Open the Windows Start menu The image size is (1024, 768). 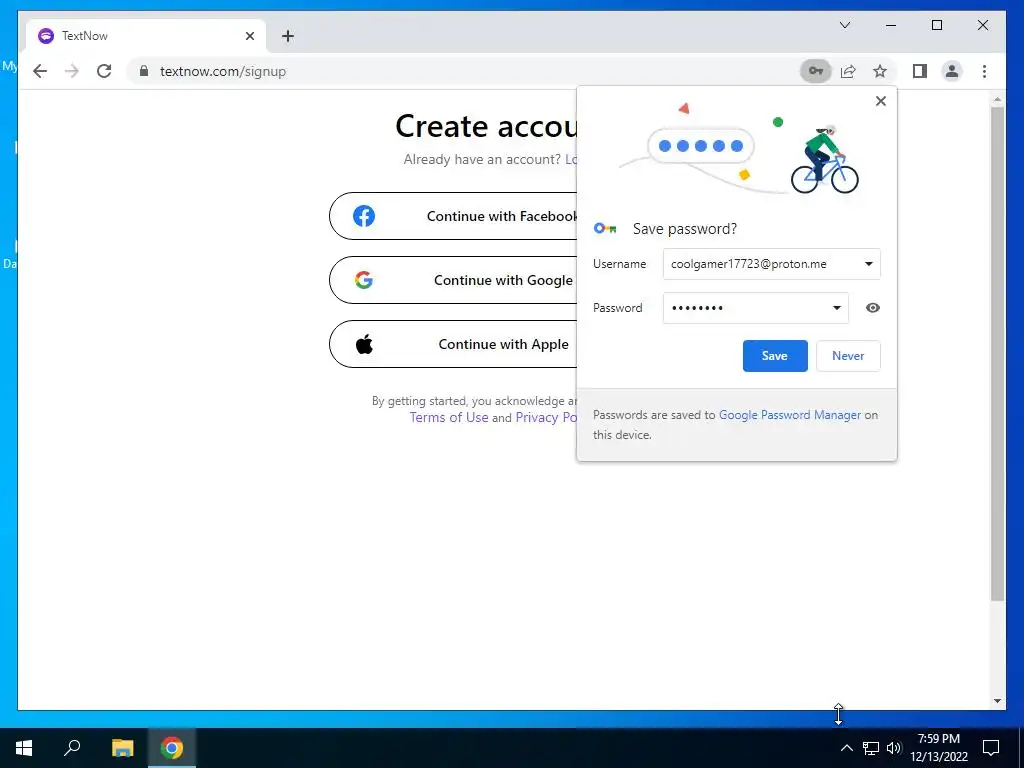(24, 748)
